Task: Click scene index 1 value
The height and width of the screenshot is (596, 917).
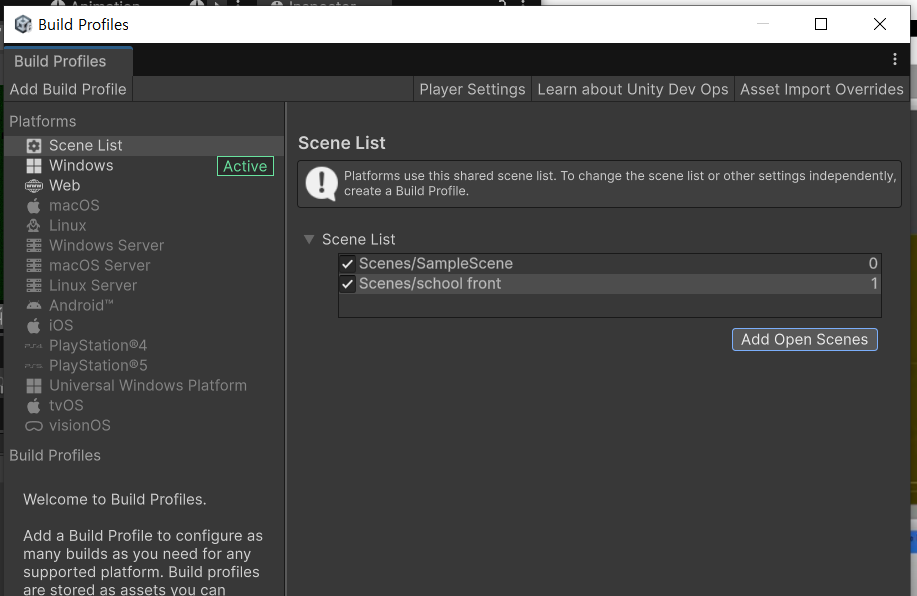Action: [x=874, y=284]
